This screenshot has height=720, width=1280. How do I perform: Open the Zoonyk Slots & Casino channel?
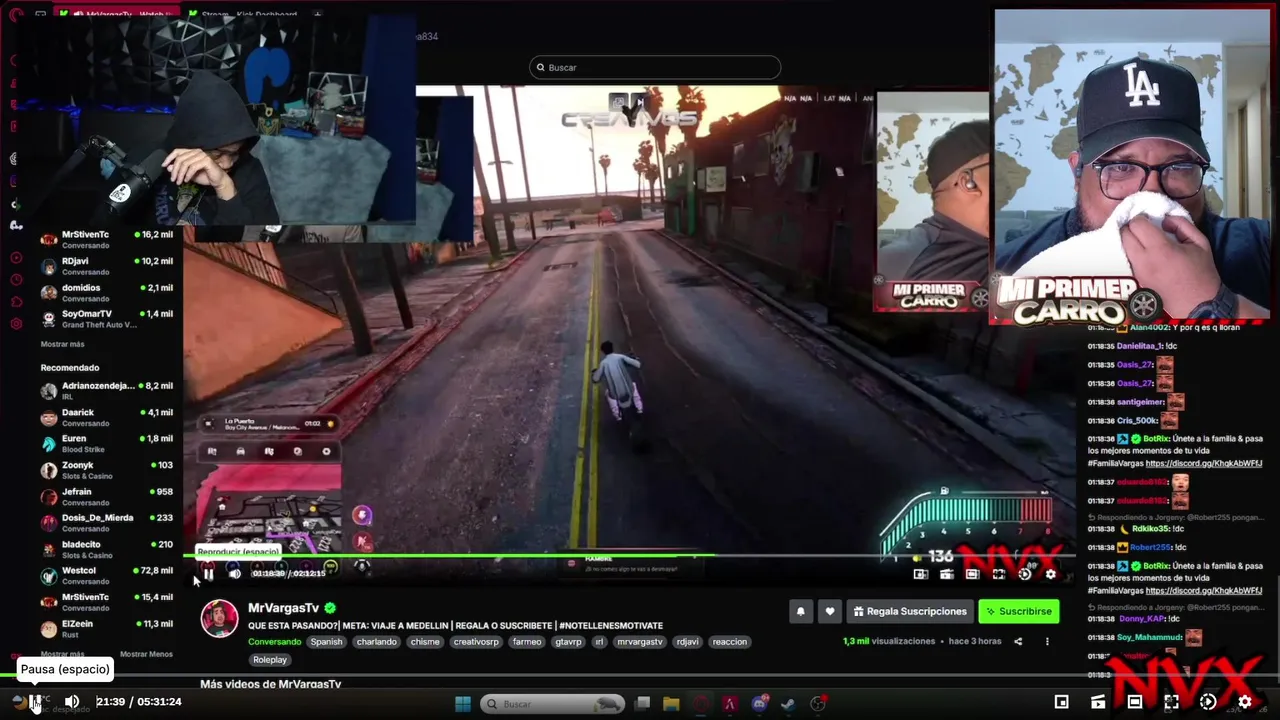pyautogui.click(x=106, y=470)
